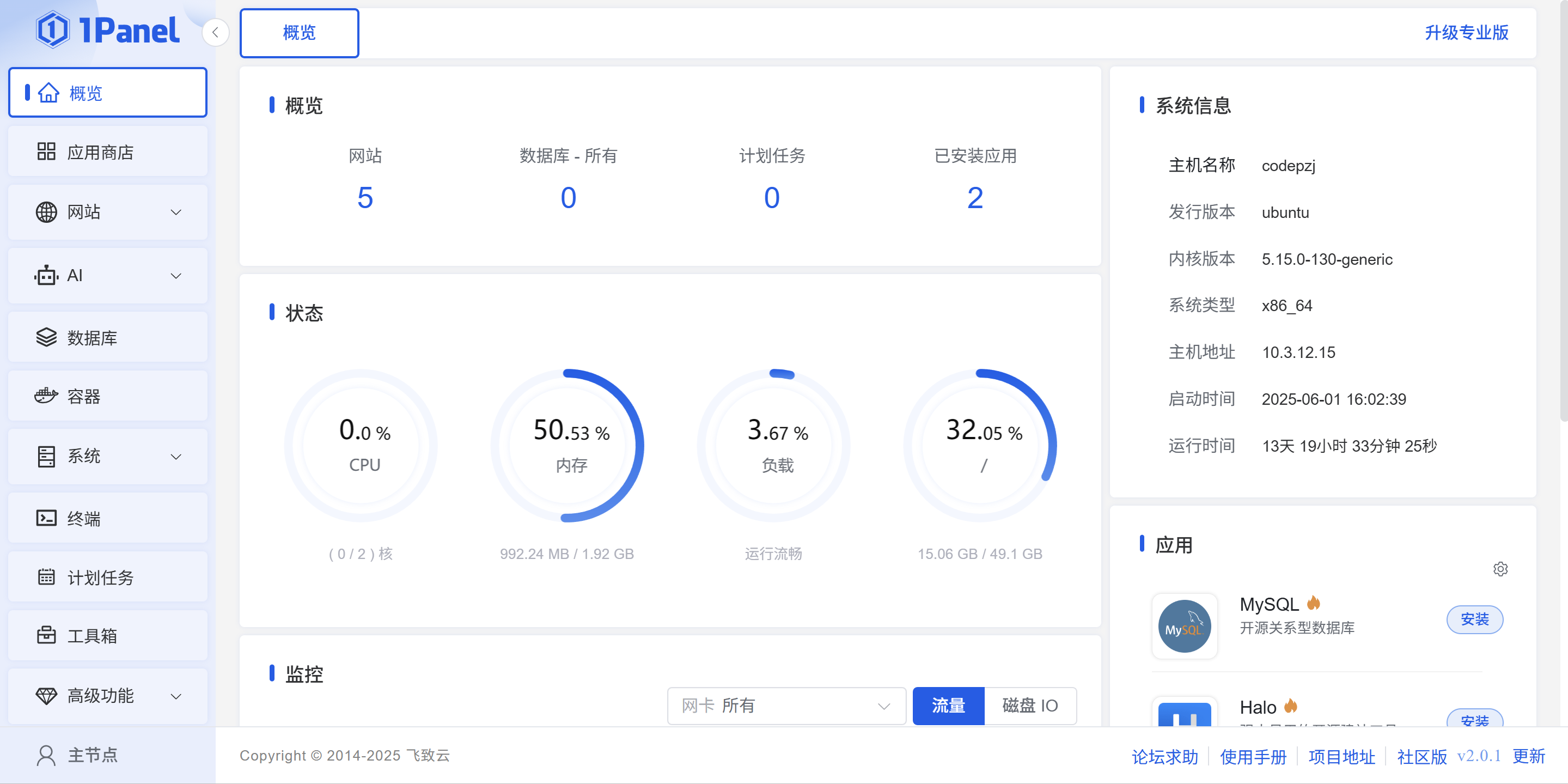
Task: Click the home icon beside 概览
Action: point(48,93)
